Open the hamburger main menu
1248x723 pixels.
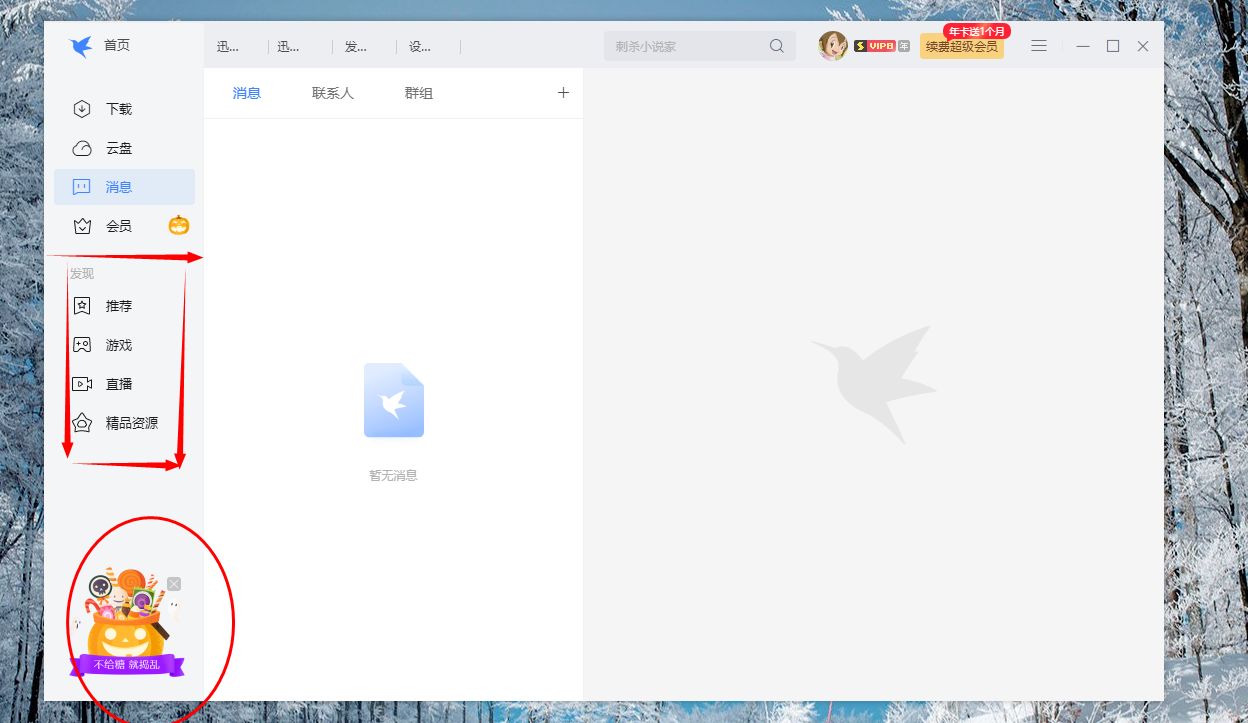1039,46
